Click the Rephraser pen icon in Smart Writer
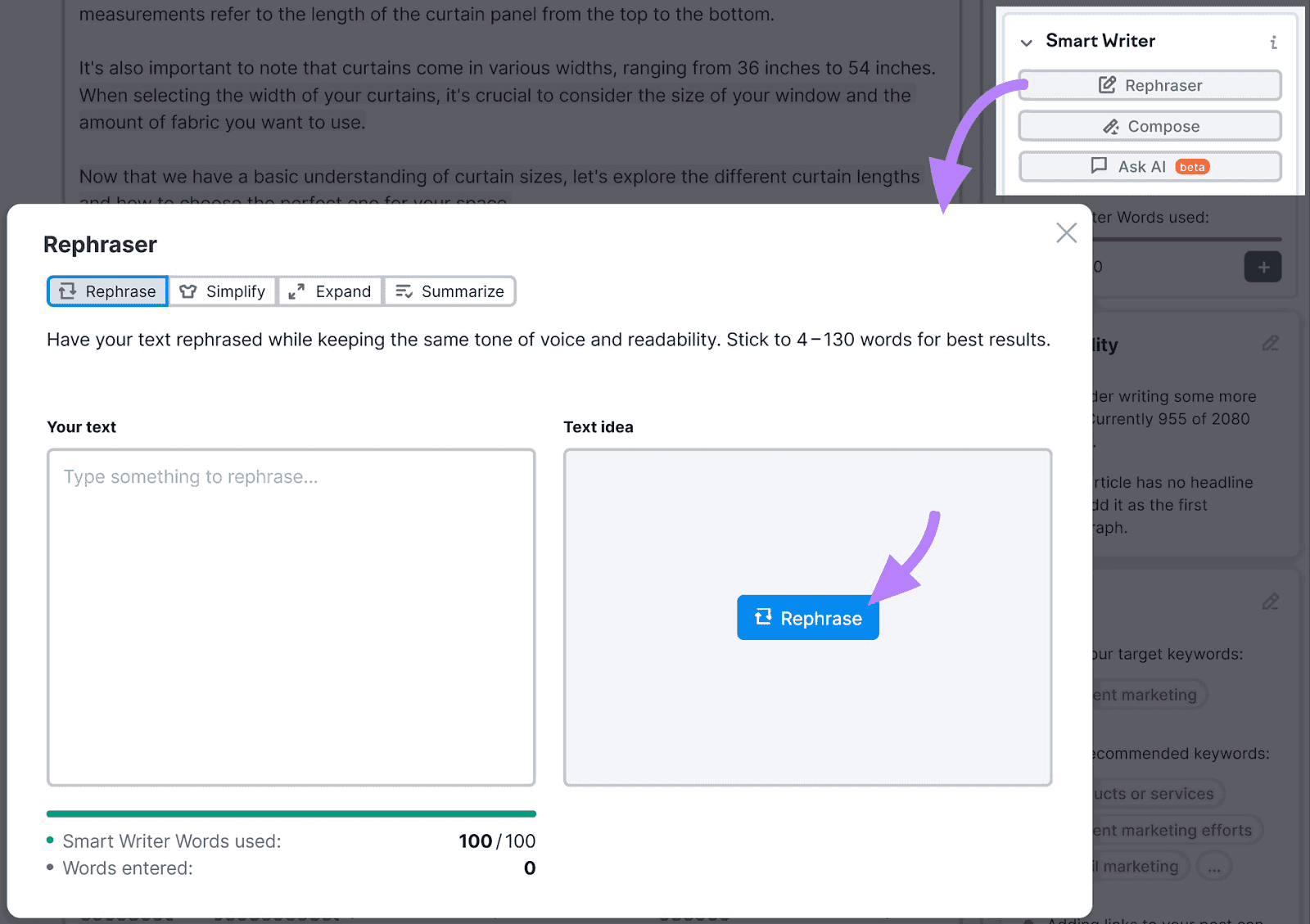This screenshot has height=924, width=1310. [x=1108, y=84]
